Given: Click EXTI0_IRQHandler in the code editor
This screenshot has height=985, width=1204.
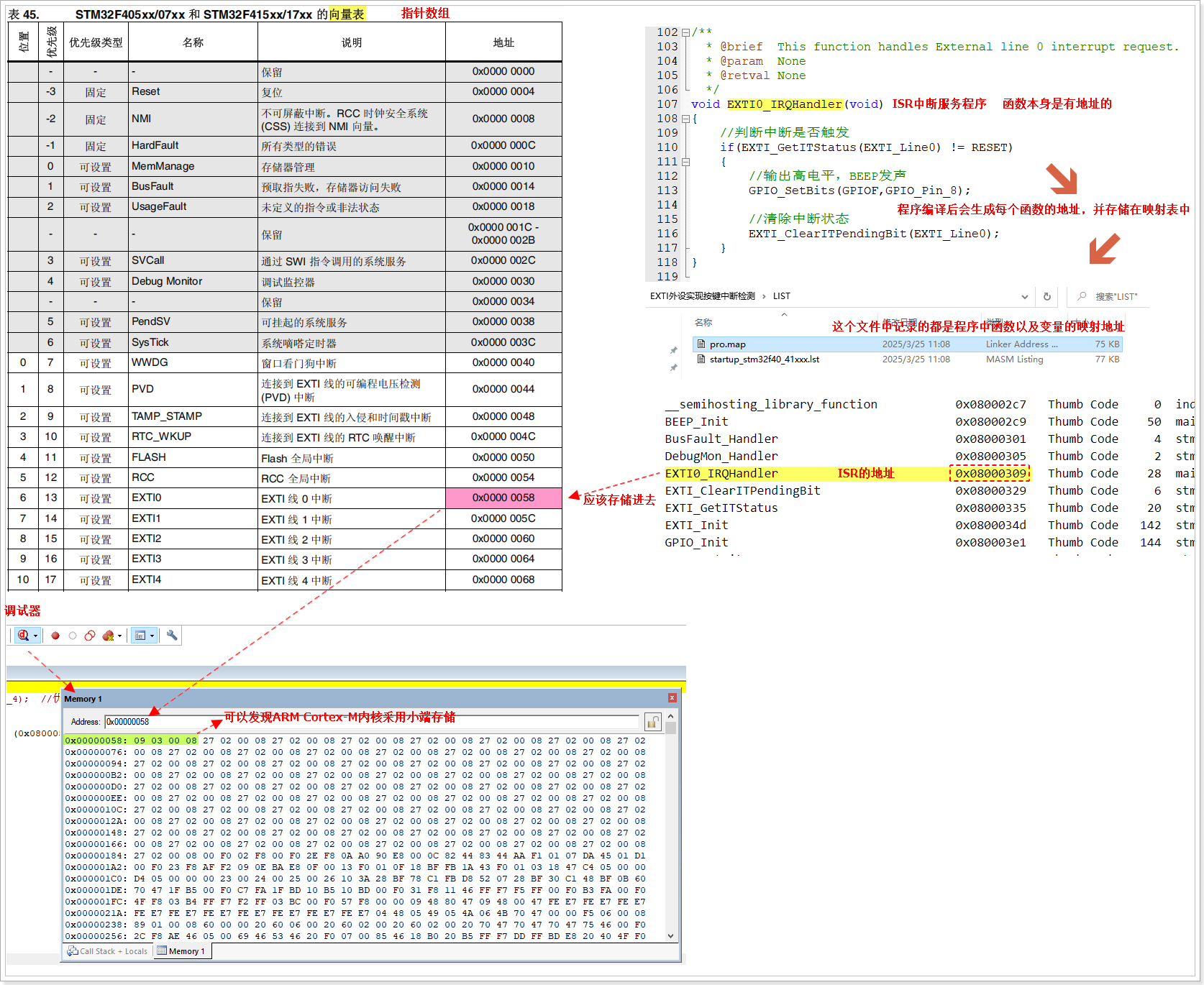Looking at the screenshot, I should click(784, 104).
